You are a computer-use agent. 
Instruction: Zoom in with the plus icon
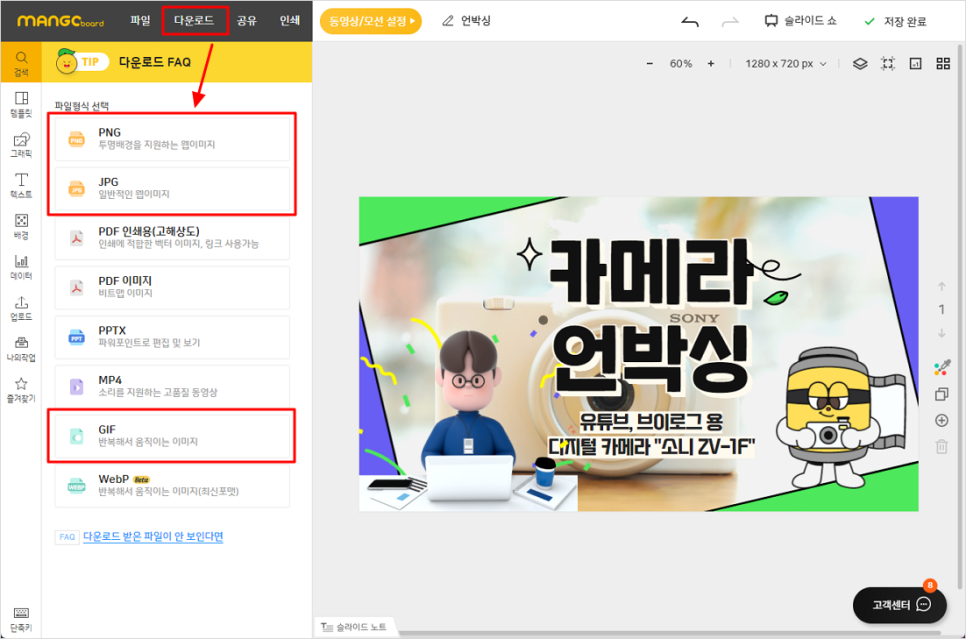[711, 63]
